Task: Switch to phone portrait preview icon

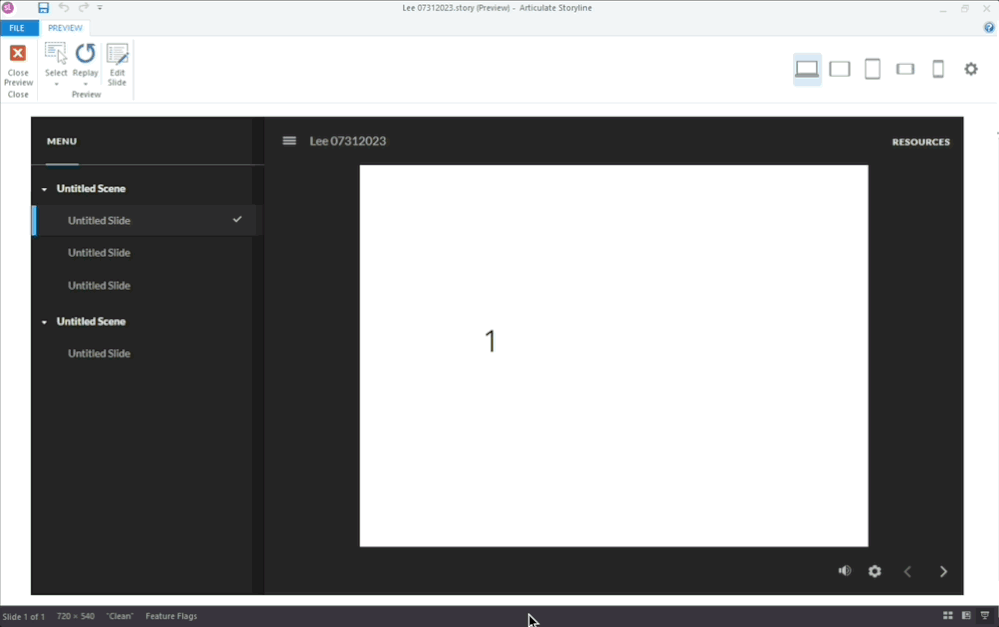Action: (938, 69)
